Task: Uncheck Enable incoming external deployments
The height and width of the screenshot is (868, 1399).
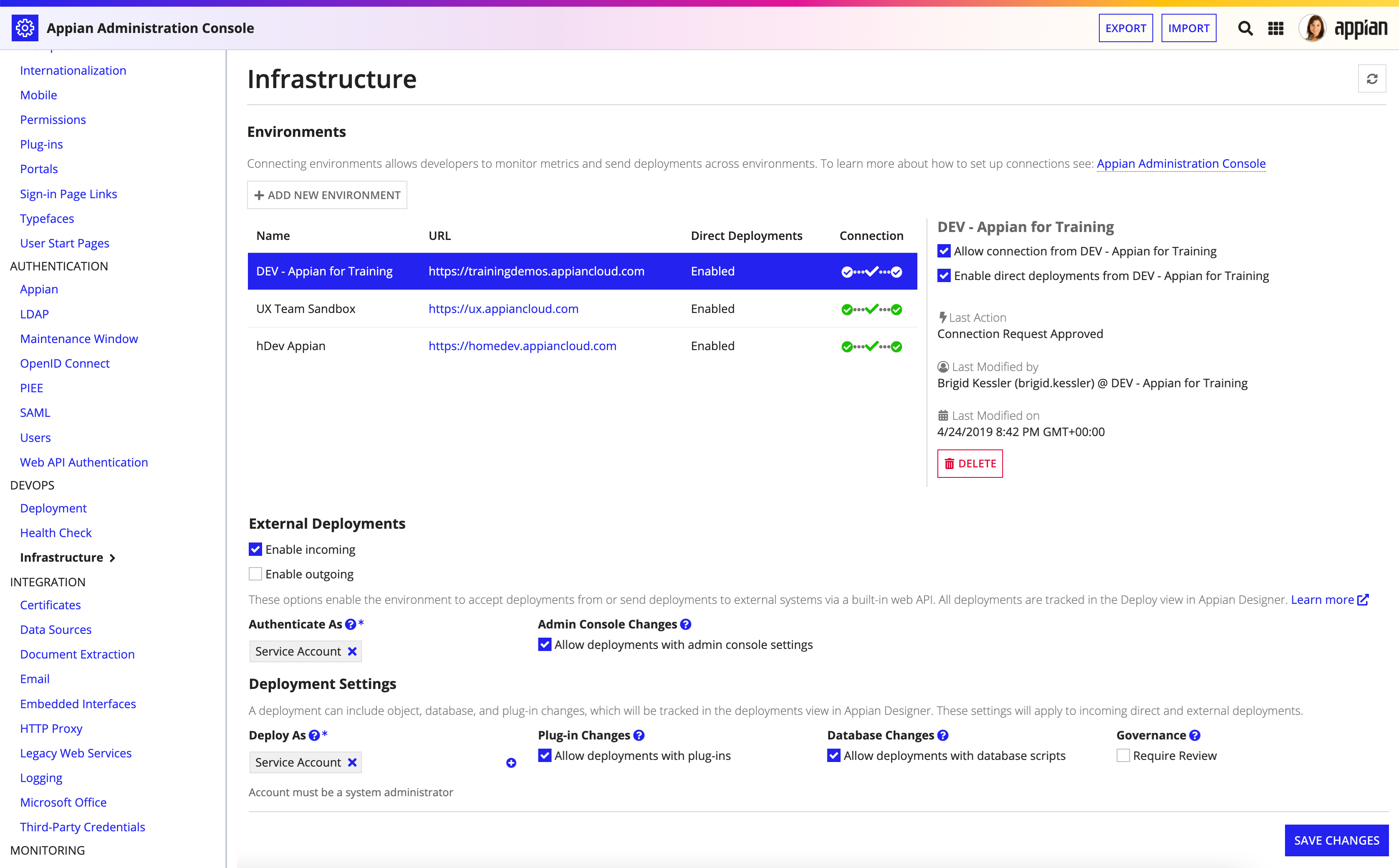Action: click(255, 550)
